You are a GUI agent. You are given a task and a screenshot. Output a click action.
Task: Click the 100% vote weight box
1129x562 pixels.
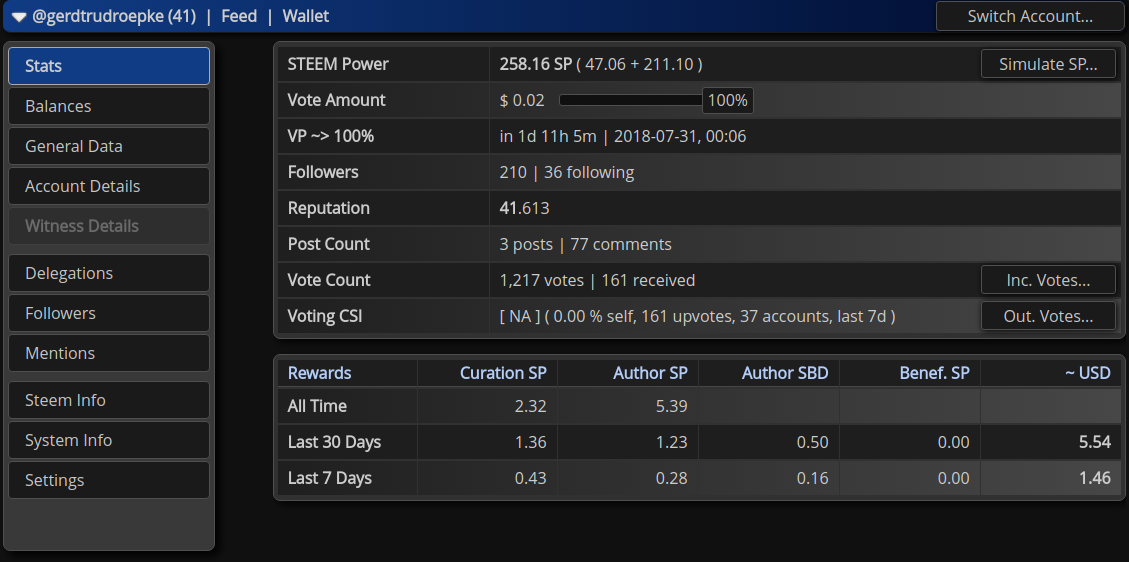click(727, 100)
